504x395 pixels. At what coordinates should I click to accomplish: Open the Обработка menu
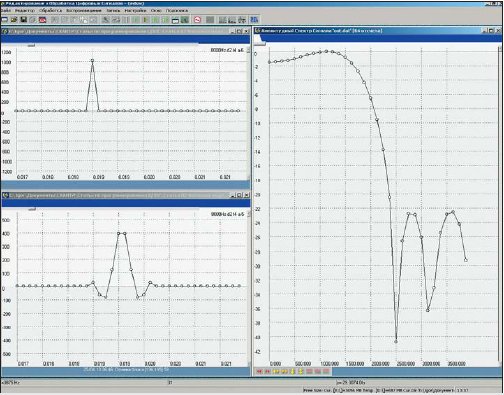pyautogui.click(x=50, y=11)
